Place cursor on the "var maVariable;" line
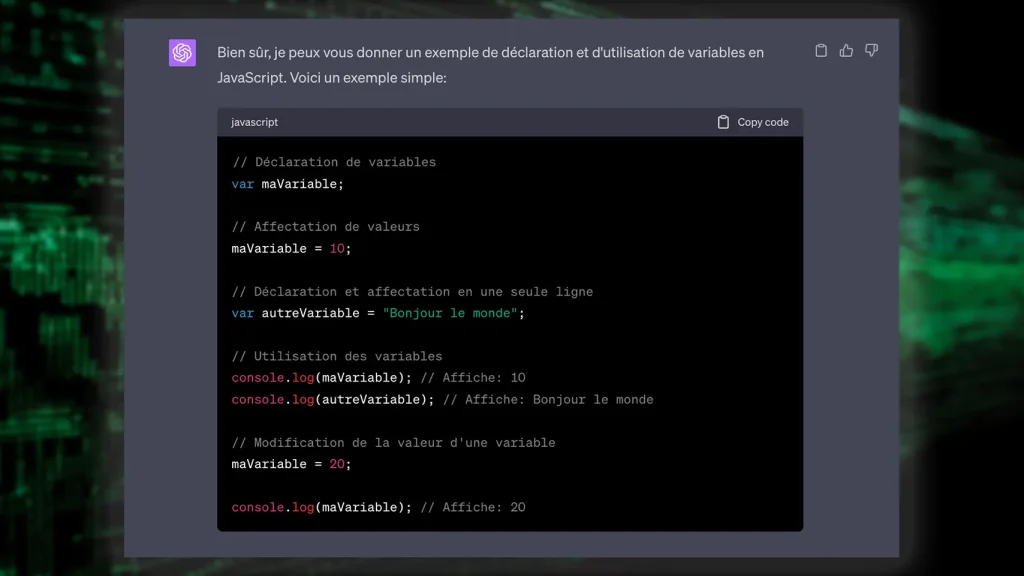 coord(287,184)
